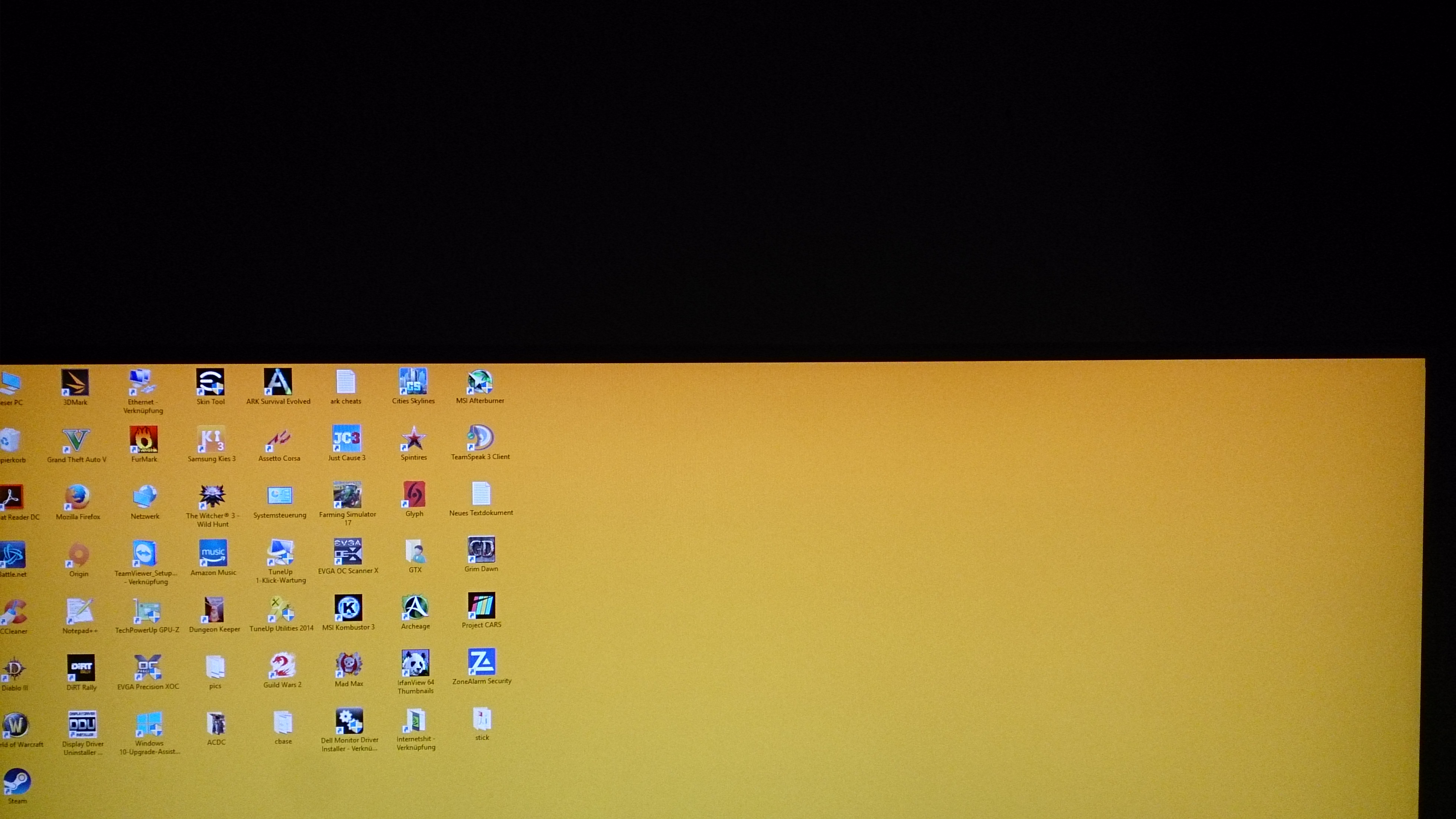
Task: Select the TeamSpeak 3 Client icon
Action: [480, 438]
